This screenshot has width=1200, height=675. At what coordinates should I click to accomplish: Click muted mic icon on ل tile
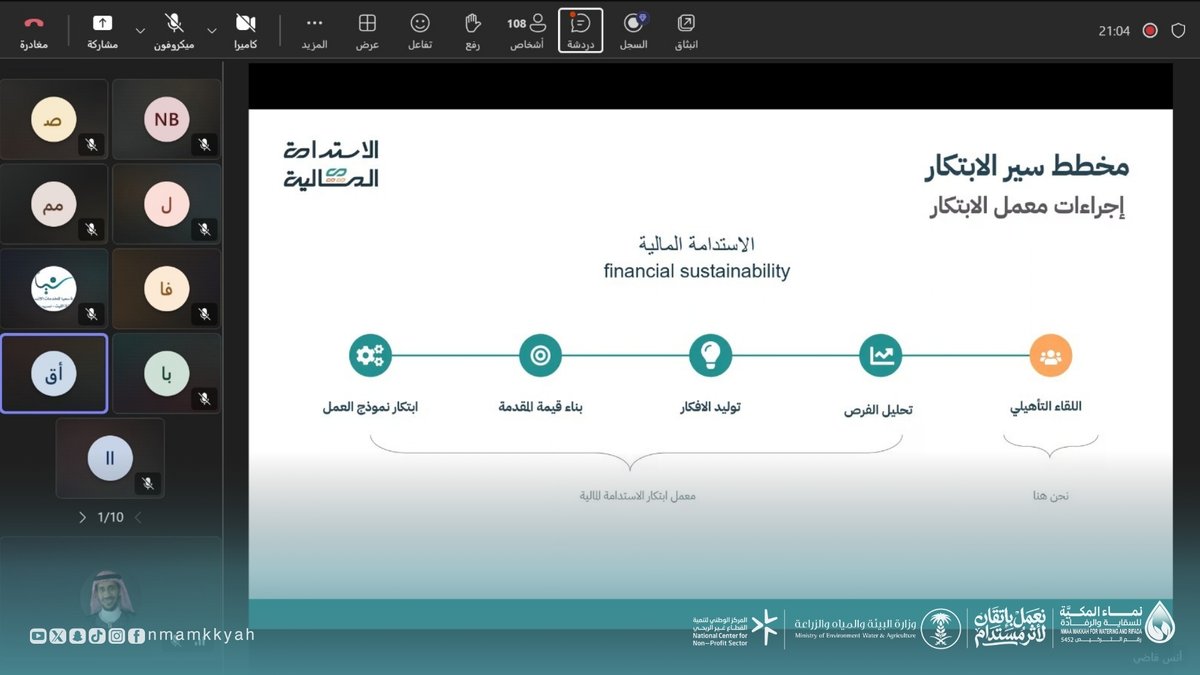(x=204, y=229)
